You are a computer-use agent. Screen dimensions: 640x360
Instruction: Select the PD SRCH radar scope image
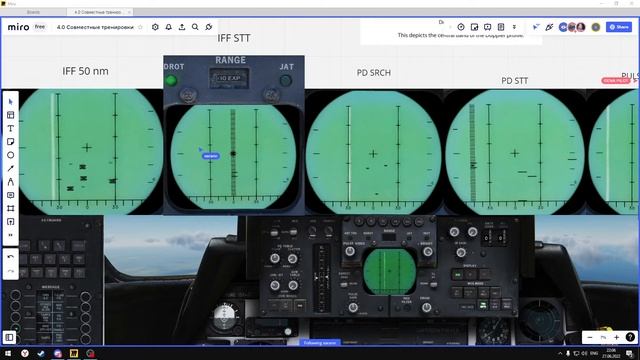point(373,152)
